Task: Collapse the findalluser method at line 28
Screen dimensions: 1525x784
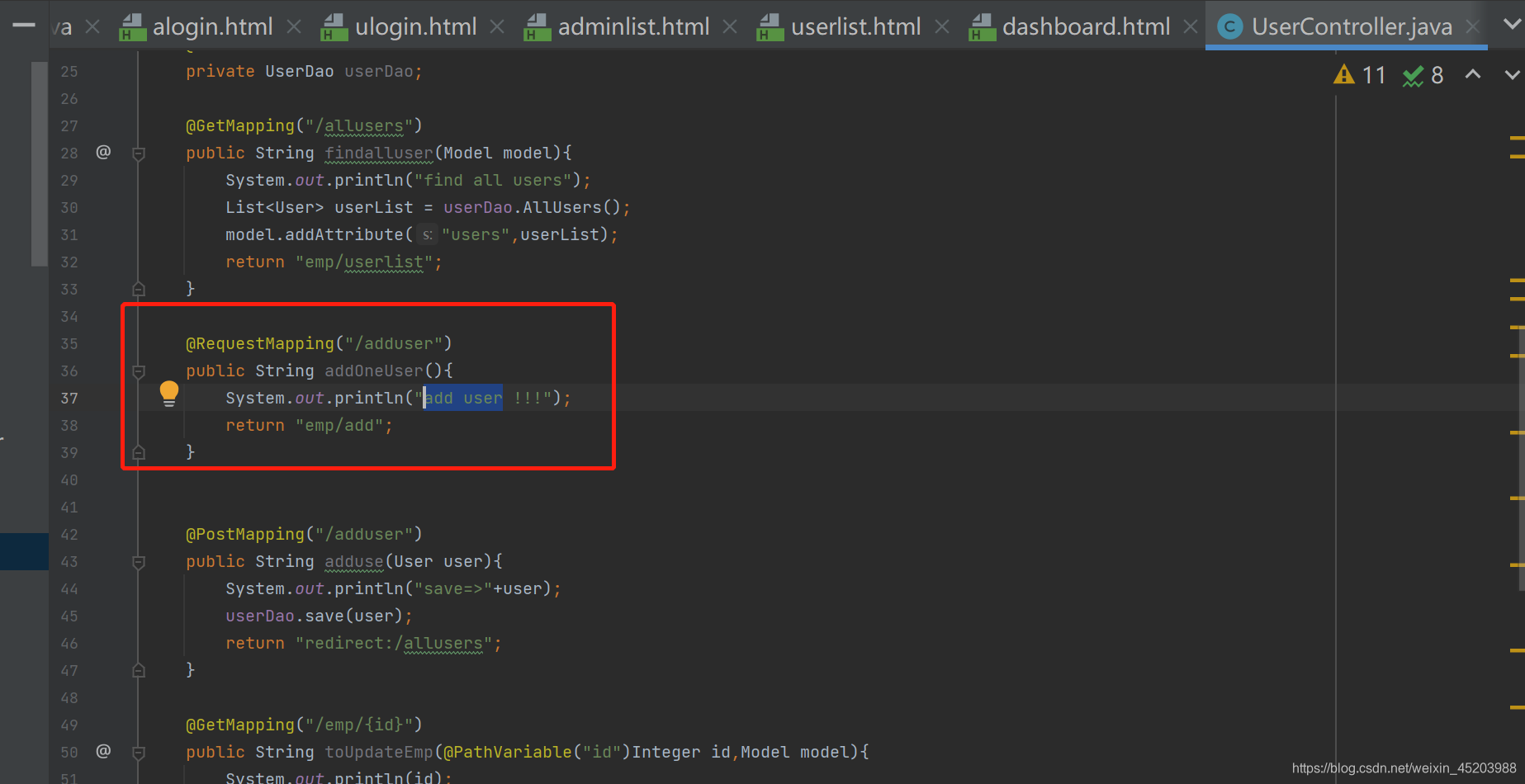Action: [x=139, y=153]
